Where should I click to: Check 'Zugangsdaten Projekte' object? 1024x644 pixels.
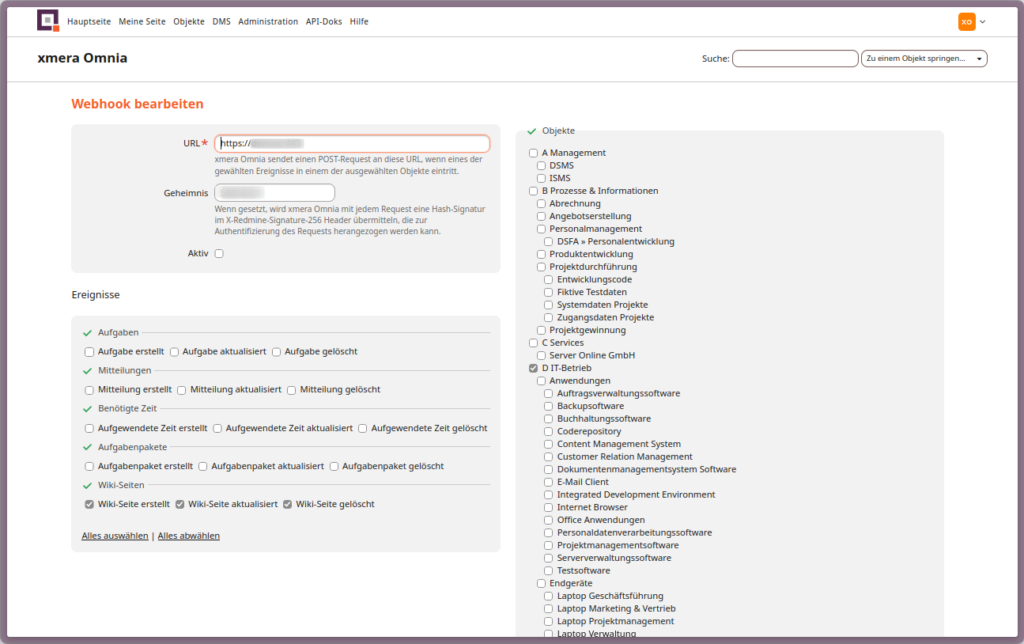point(549,318)
